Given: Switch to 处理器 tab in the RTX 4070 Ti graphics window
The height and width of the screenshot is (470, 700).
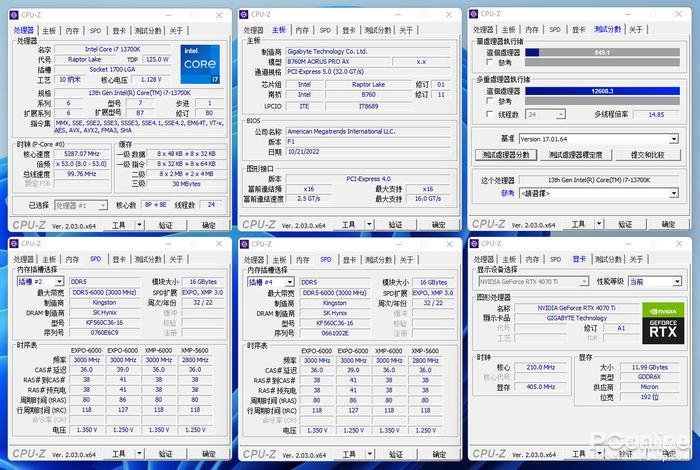Looking at the screenshot, I should pos(483,259).
